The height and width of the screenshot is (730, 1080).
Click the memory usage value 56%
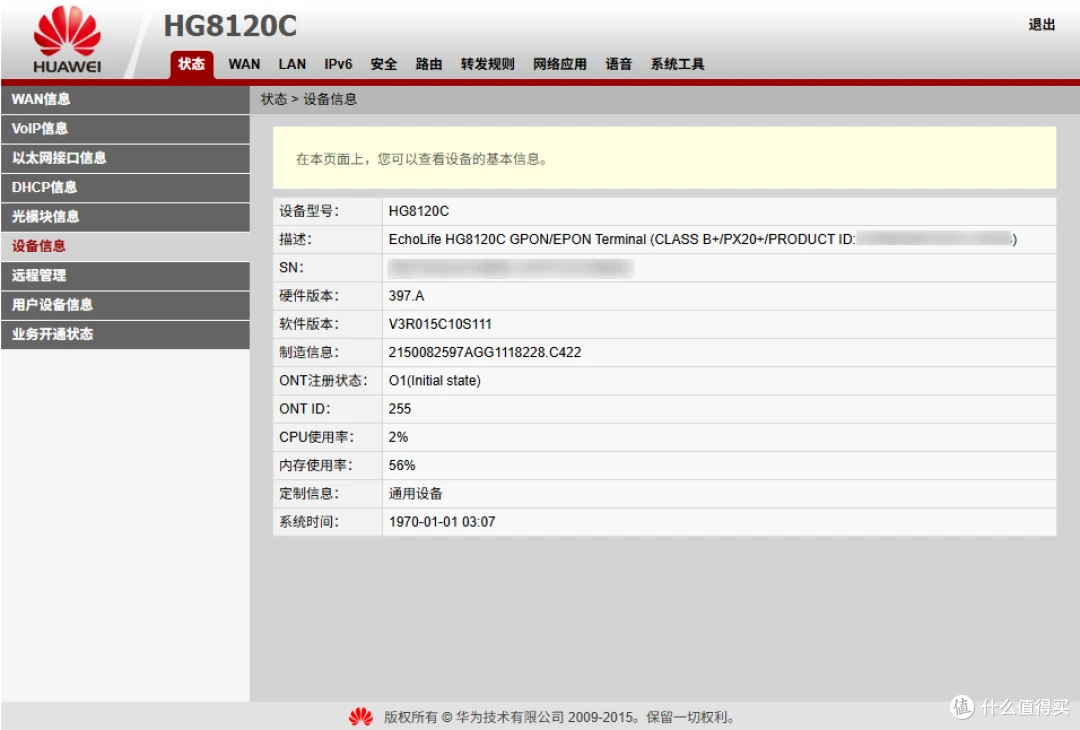click(402, 466)
